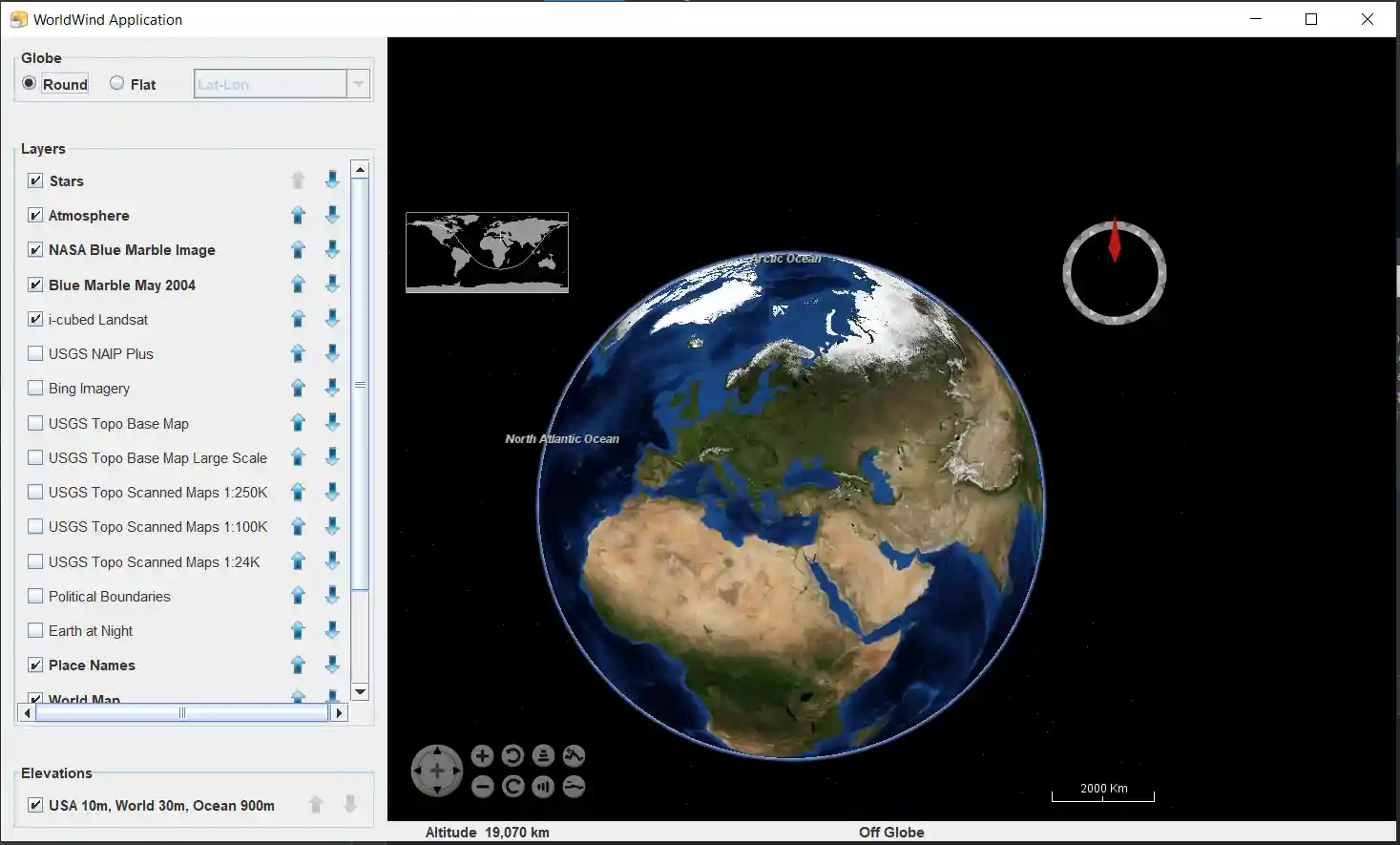Click the right arrow of horizontal scrollbar
1400x845 pixels.
point(339,713)
